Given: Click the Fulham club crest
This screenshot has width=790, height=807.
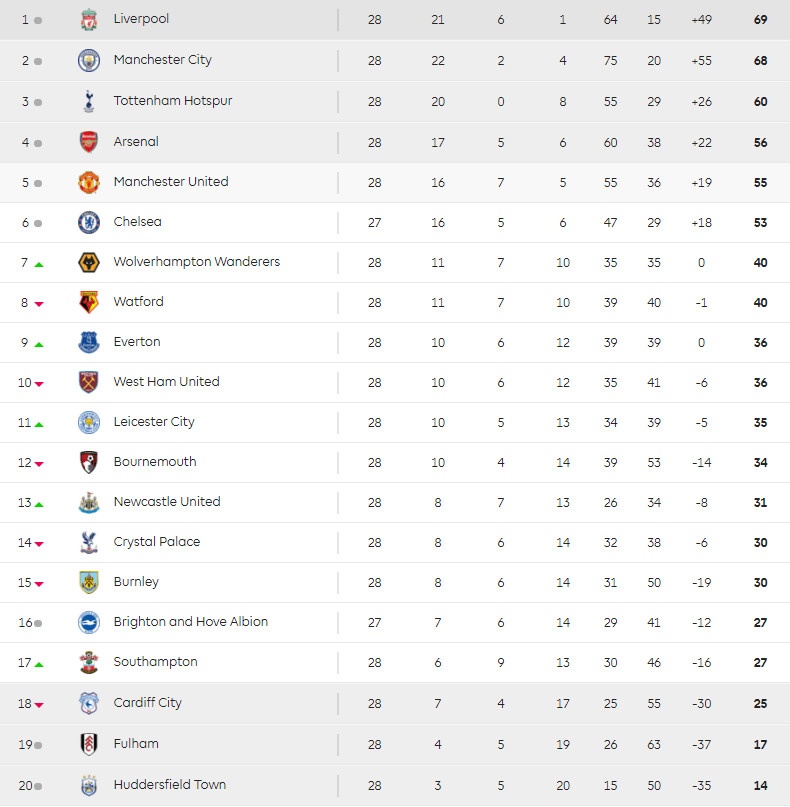Looking at the screenshot, I should 89,744.
